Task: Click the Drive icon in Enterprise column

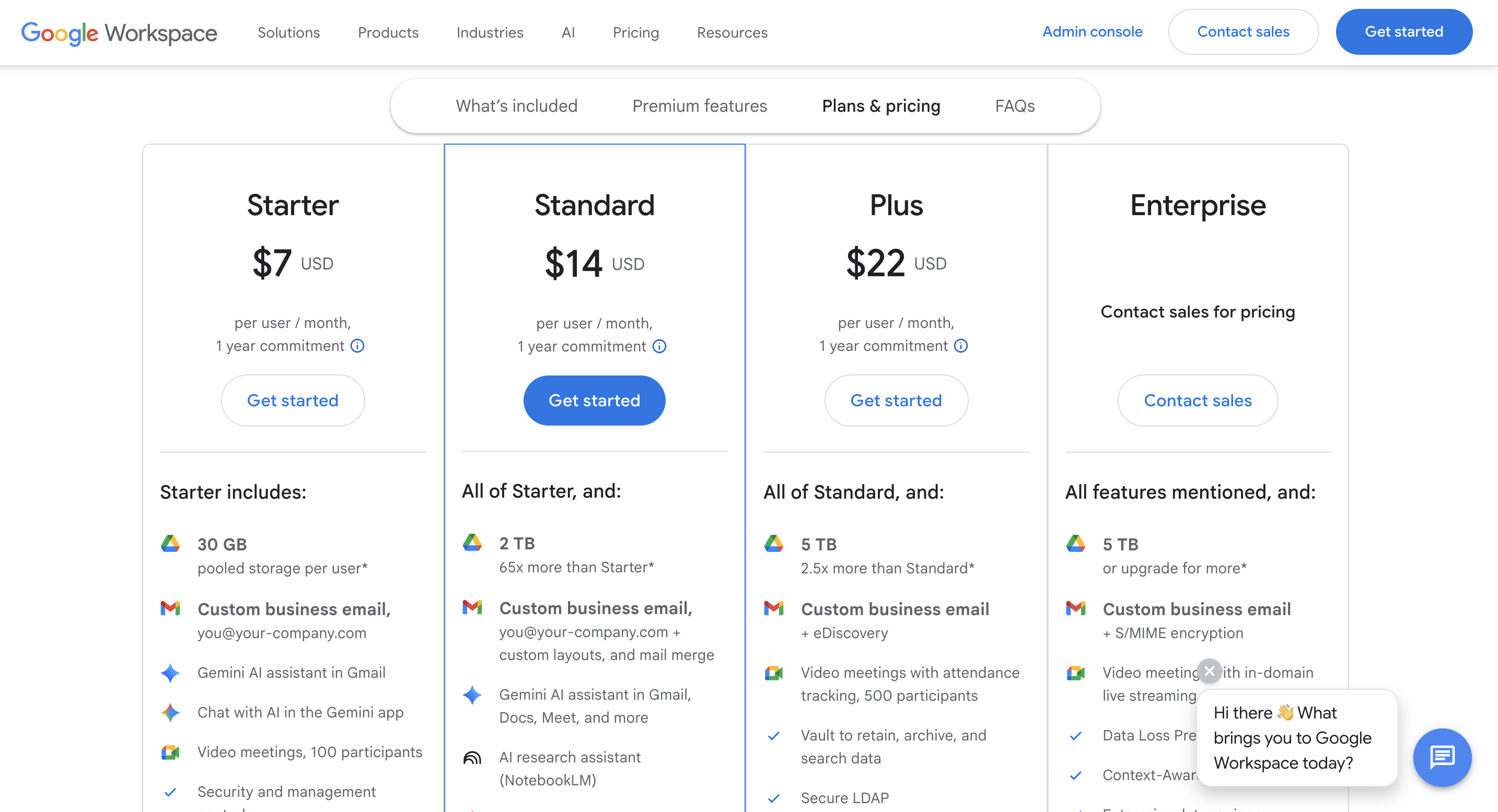Action: [1076, 544]
